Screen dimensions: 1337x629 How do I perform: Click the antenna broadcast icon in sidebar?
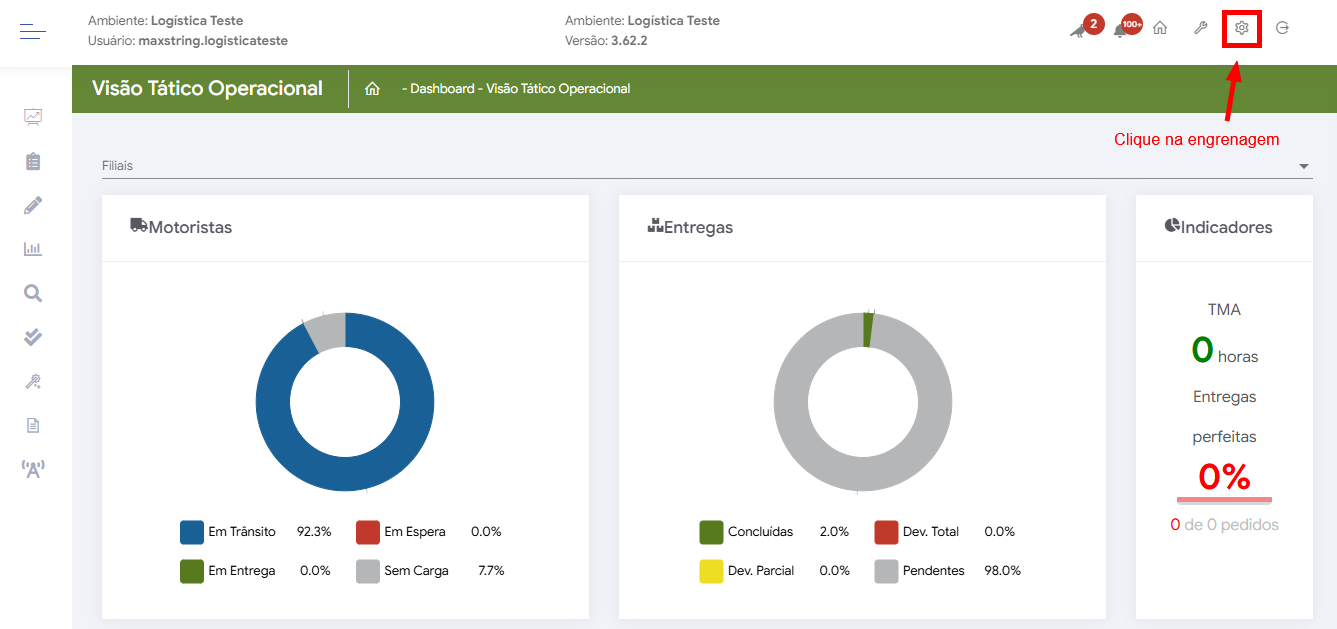[33, 468]
